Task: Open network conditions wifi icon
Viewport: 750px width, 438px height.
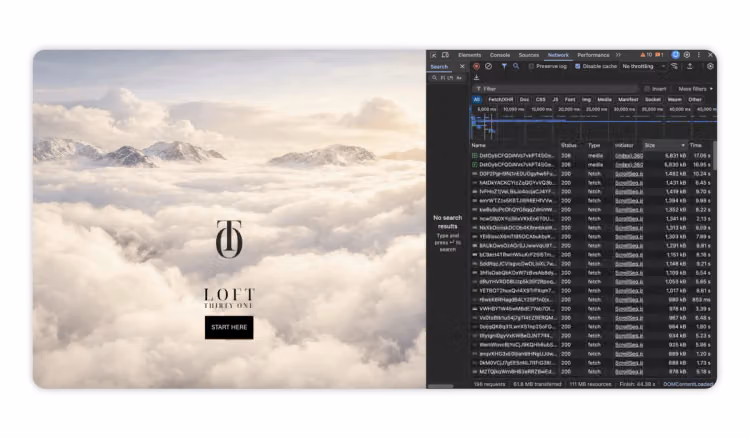Action: (x=674, y=66)
